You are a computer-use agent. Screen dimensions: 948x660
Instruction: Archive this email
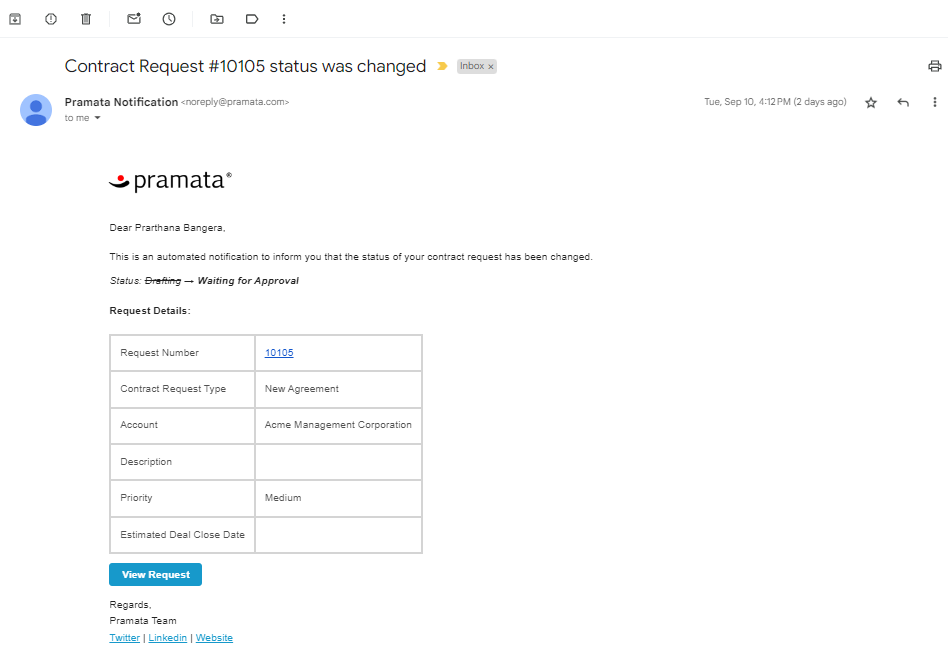15,19
